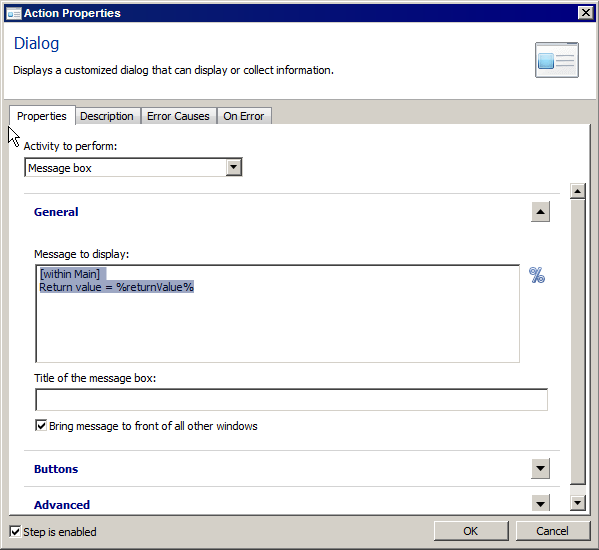Image resolution: width=599 pixels, height=550 pixels.
Task: Select the Properties tab
Action: tap(42, 116)
